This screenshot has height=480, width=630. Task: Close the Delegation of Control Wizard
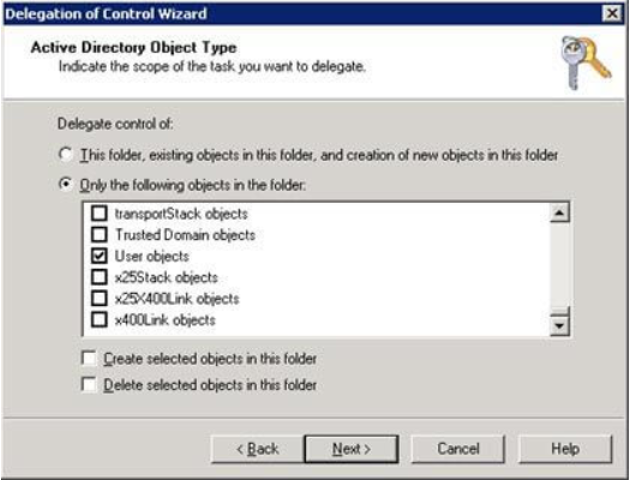pos(612,14)
